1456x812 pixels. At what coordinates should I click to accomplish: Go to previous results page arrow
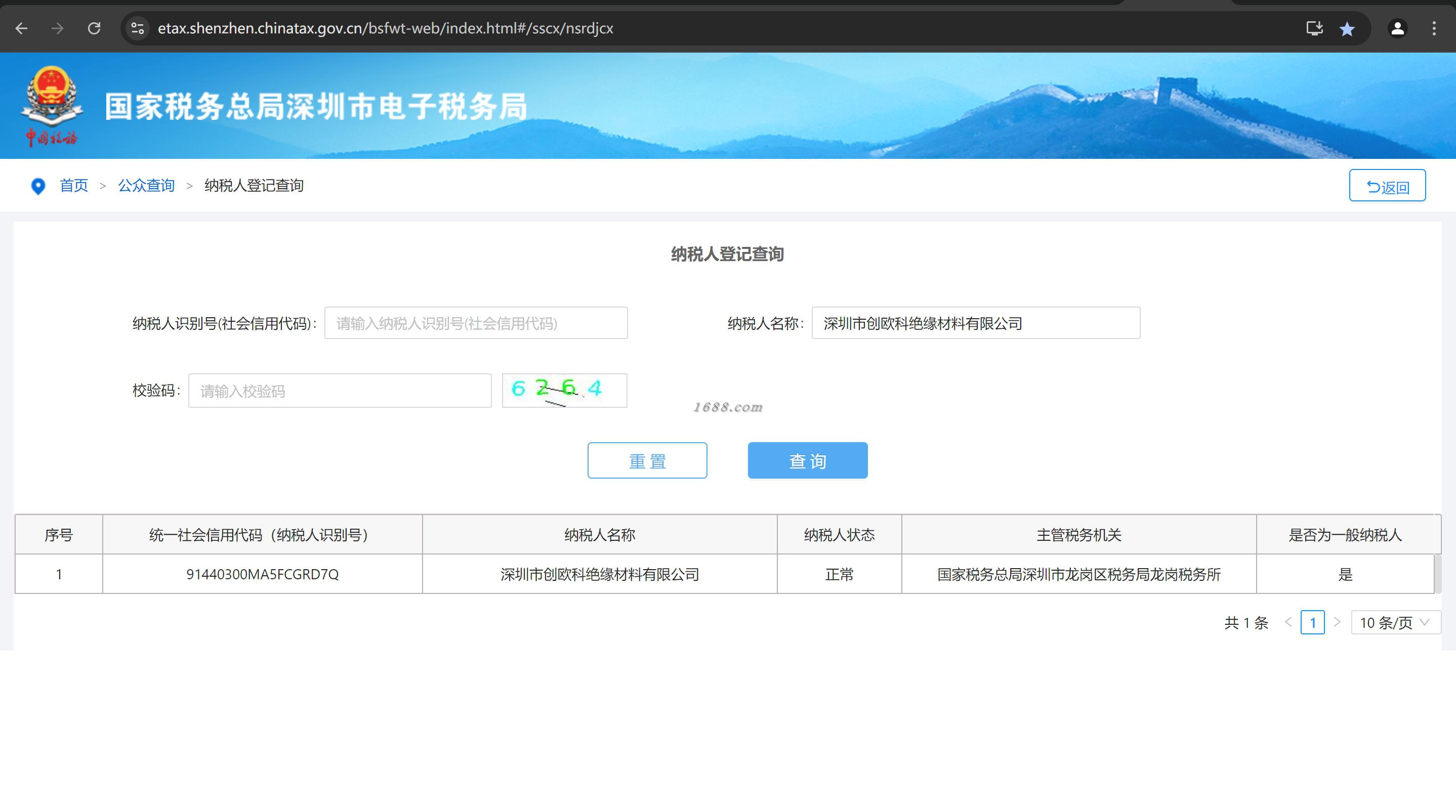click(x=1288, y=622)
